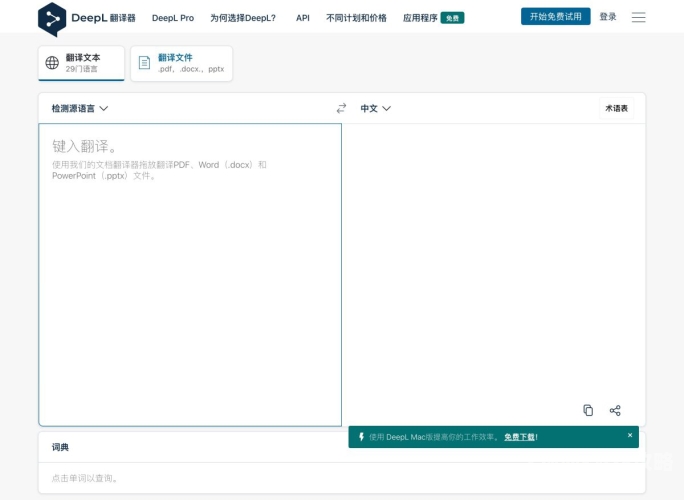The image size is (684, 500).
Task: Click the 词典 dictionary header
Action: pyautogui.click(x=60, y=447)
